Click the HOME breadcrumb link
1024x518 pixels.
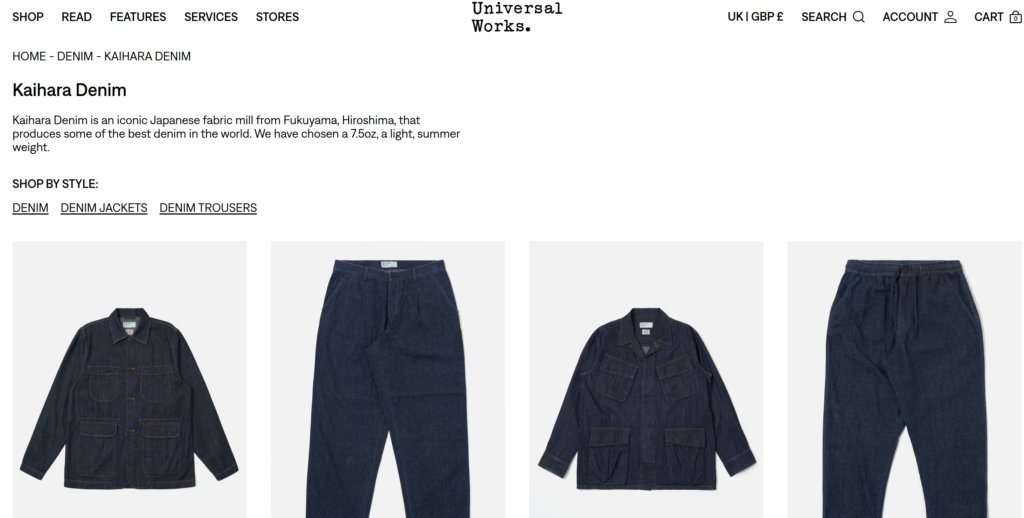point(29,56)
